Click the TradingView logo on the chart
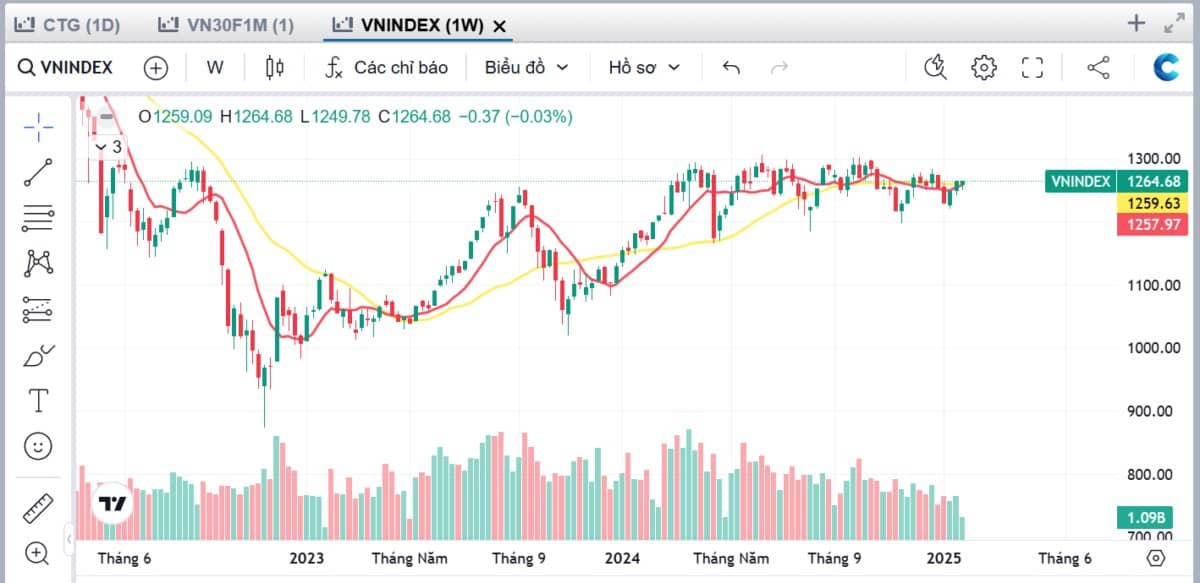Viewport: 1200px width, 583px height. (x=112, y=503)
